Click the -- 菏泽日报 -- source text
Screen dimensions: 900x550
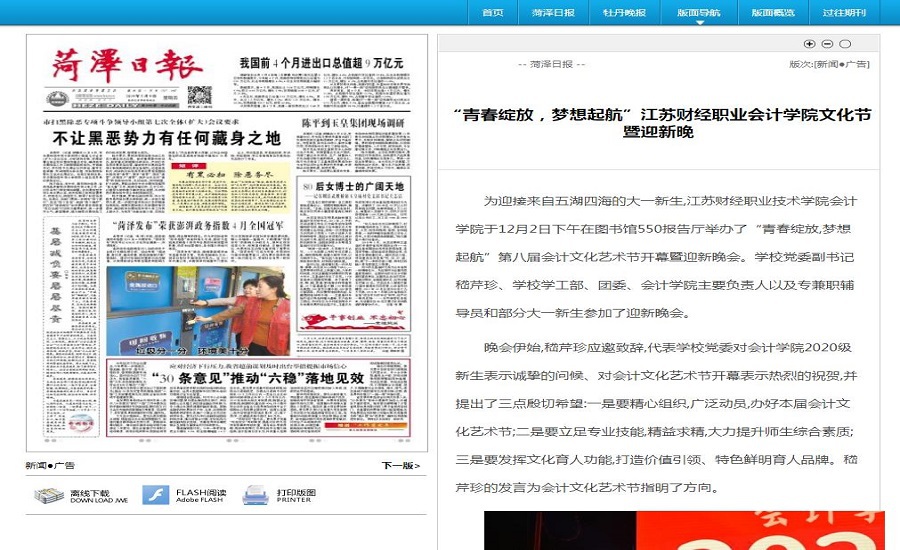[x=551, y=64]
